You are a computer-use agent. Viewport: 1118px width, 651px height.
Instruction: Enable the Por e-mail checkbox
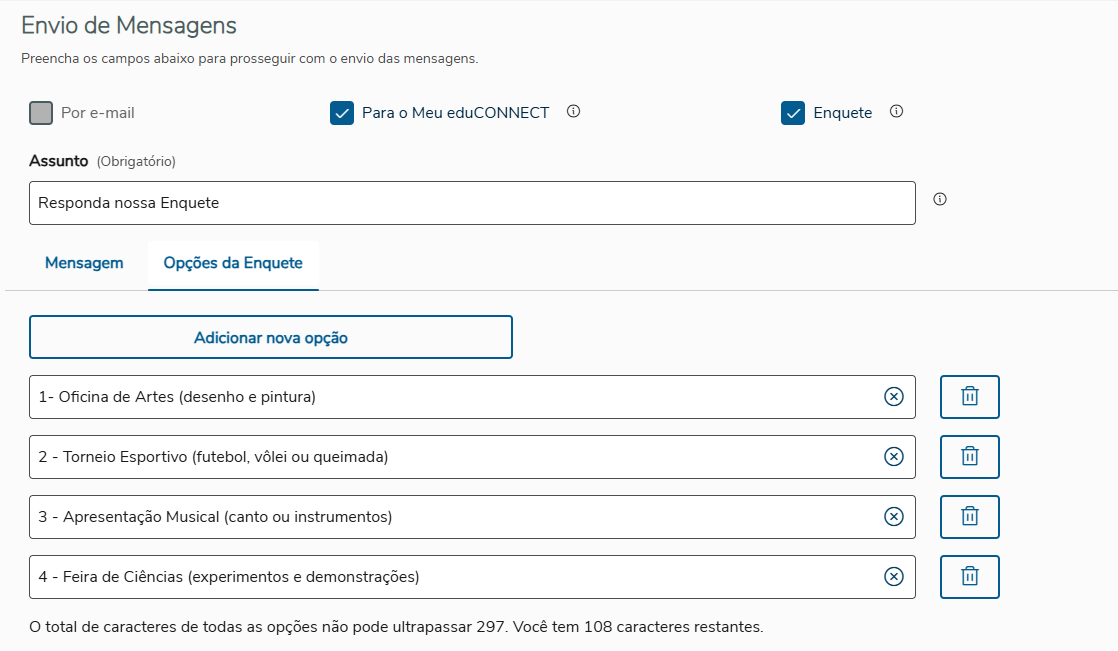click(x=41, y=113)
